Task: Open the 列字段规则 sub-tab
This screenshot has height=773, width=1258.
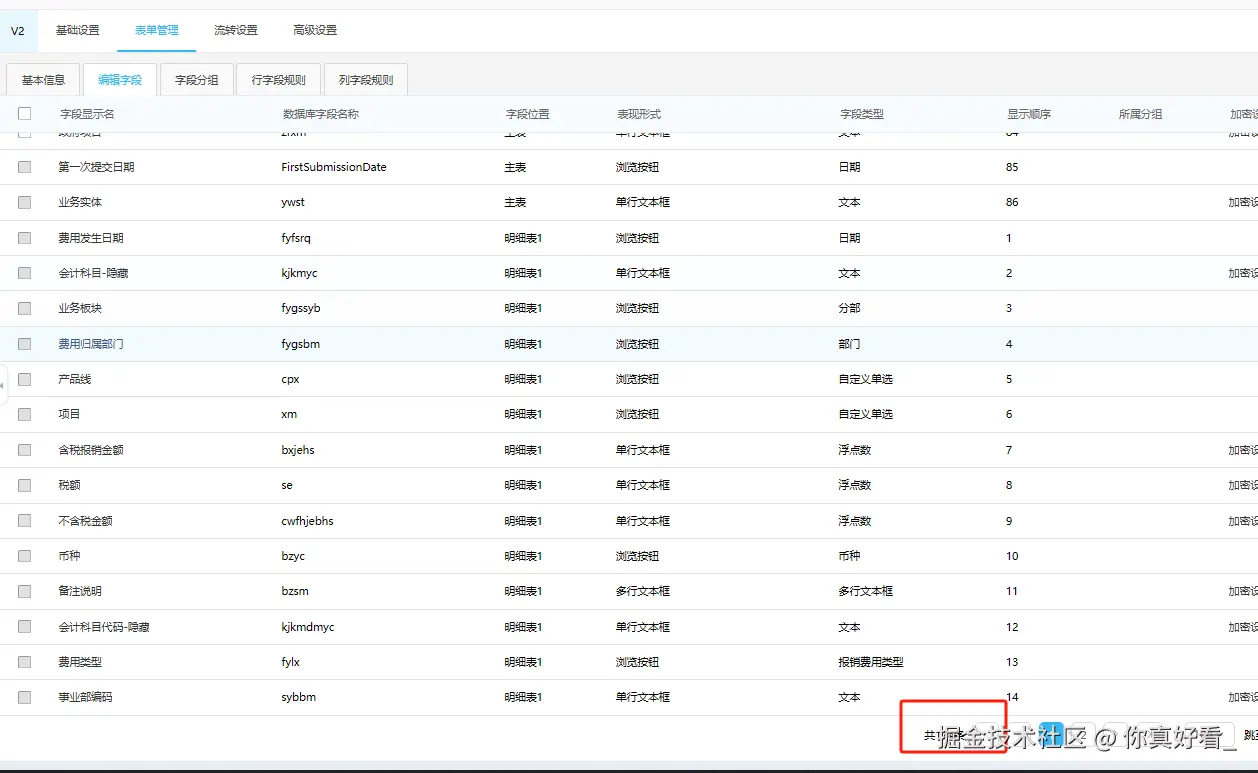Action: [366, 80]
